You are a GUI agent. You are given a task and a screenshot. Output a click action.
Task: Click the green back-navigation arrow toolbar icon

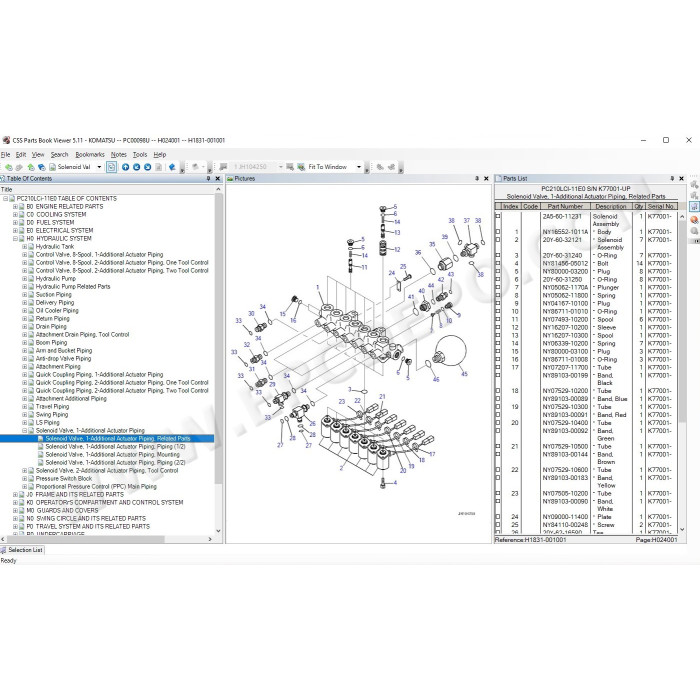[8, 167]
